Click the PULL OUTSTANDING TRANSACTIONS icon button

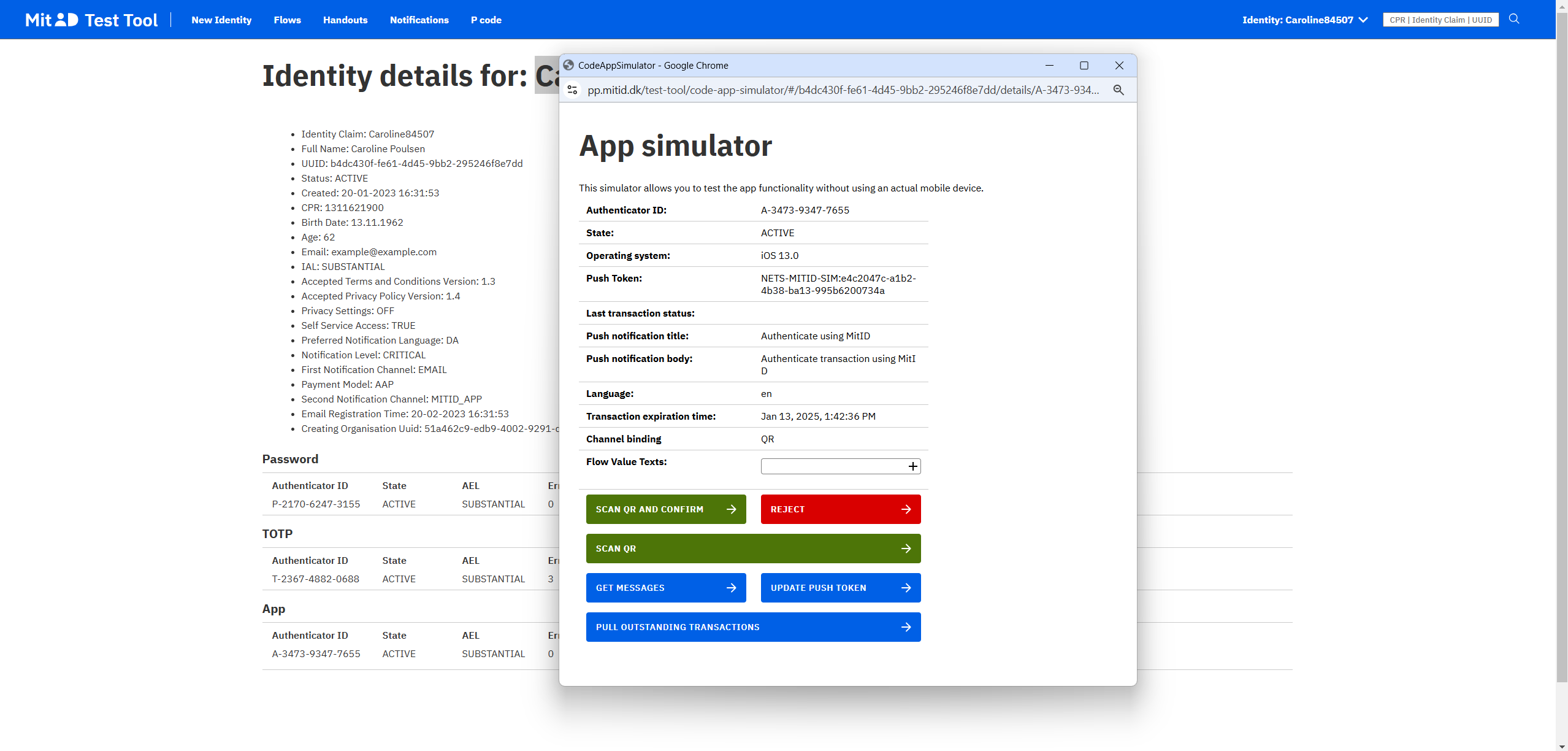(x=907, y=627)
